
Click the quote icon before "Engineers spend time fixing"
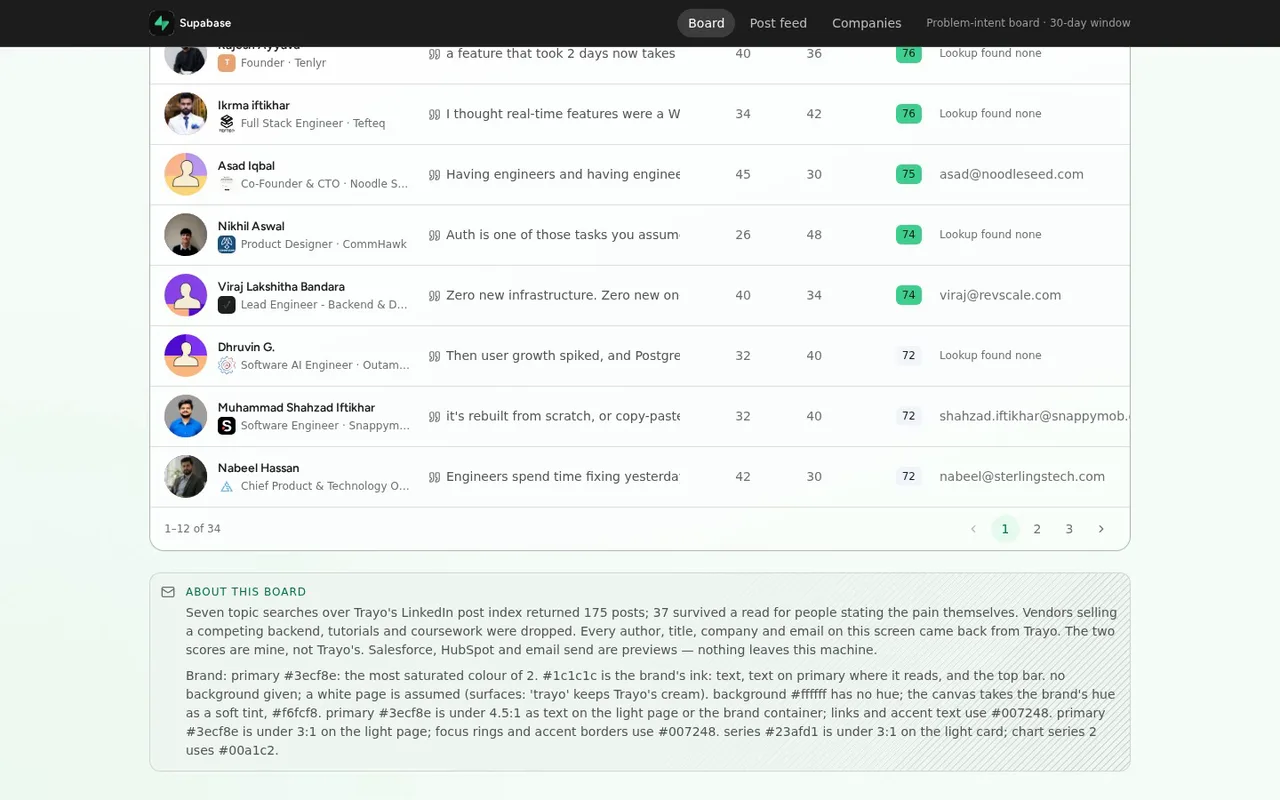pos(434,477)
